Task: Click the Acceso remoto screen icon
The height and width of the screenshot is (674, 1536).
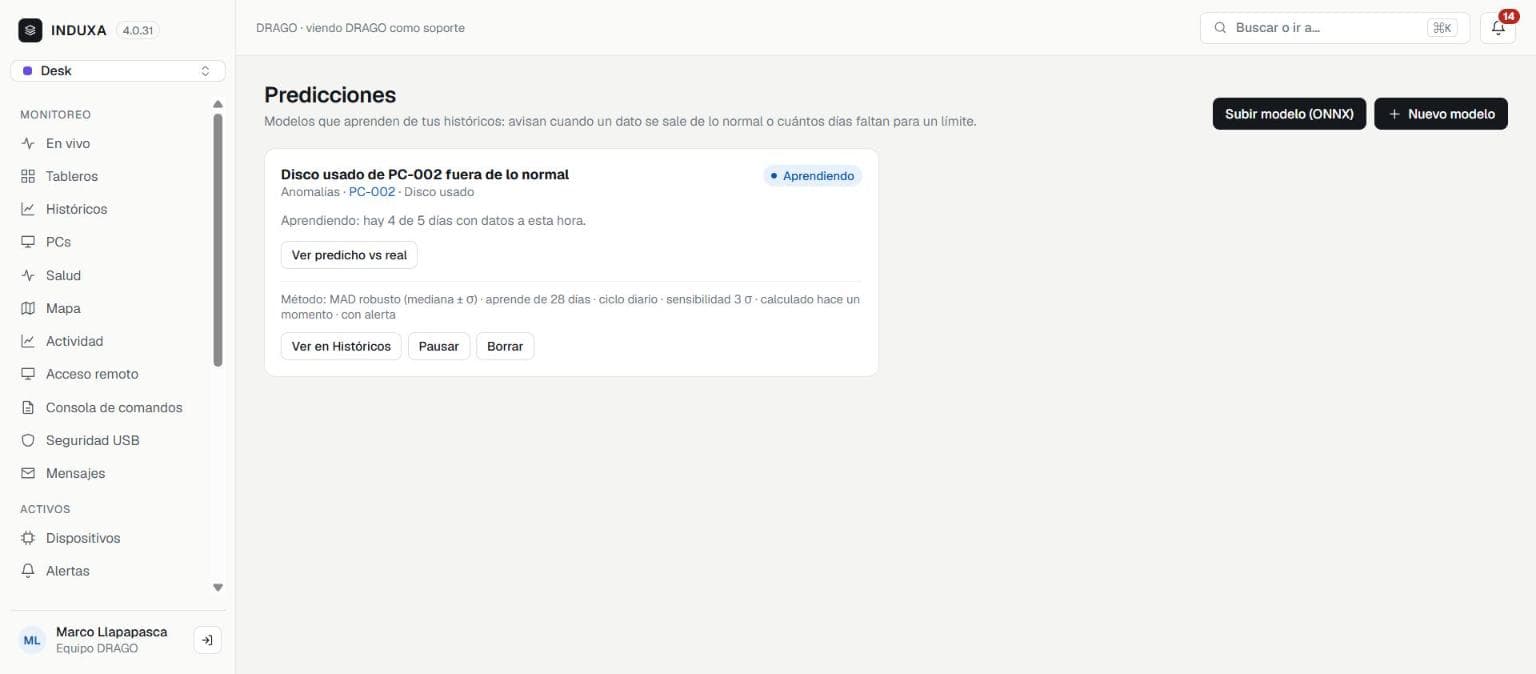Action: pyautogui.click(x=28, y=374)
